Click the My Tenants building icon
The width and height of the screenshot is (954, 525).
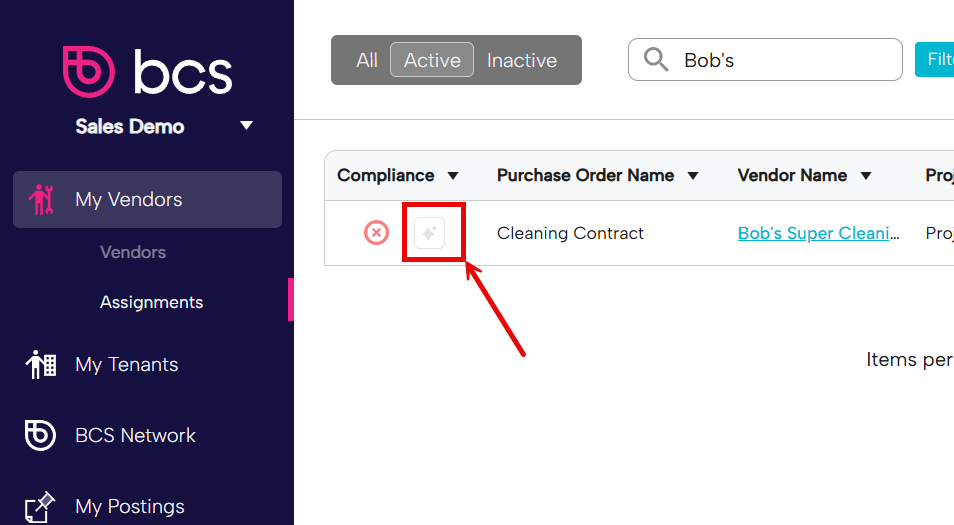click(x=41, y=364)
